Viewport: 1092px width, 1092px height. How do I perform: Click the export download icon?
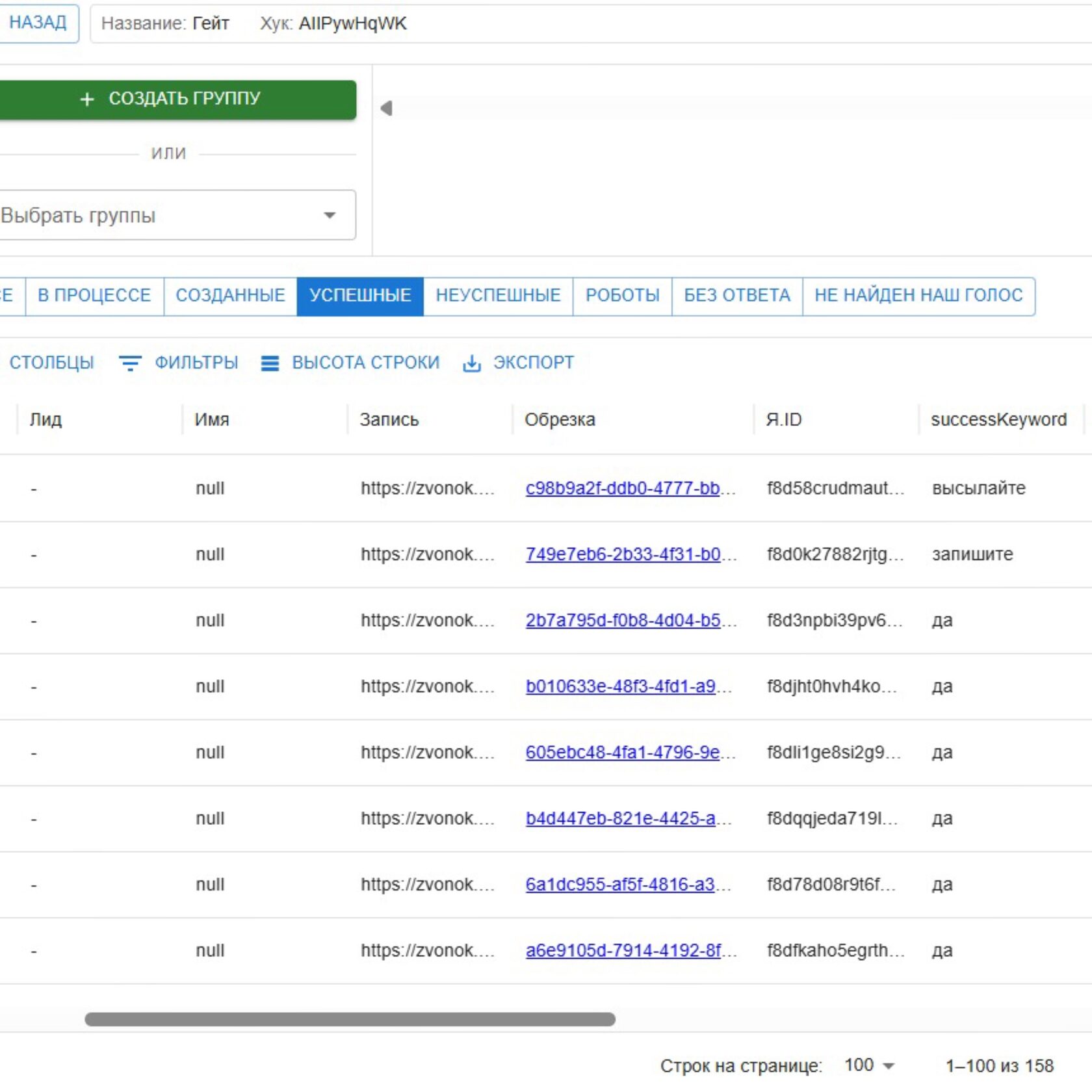[472, 363]
